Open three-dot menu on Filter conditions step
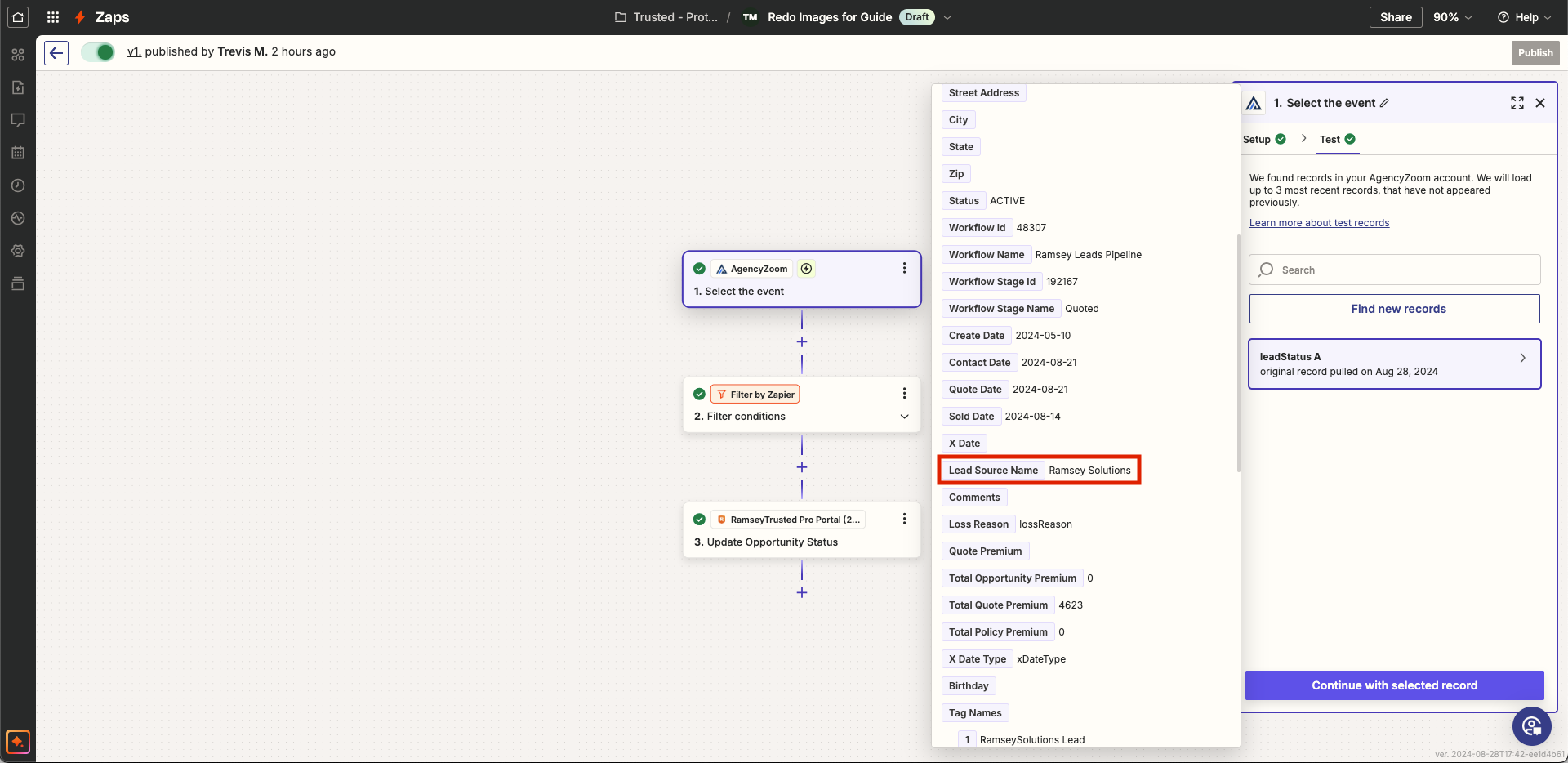Screen dimensions: 1568x763 pos(904,394)
